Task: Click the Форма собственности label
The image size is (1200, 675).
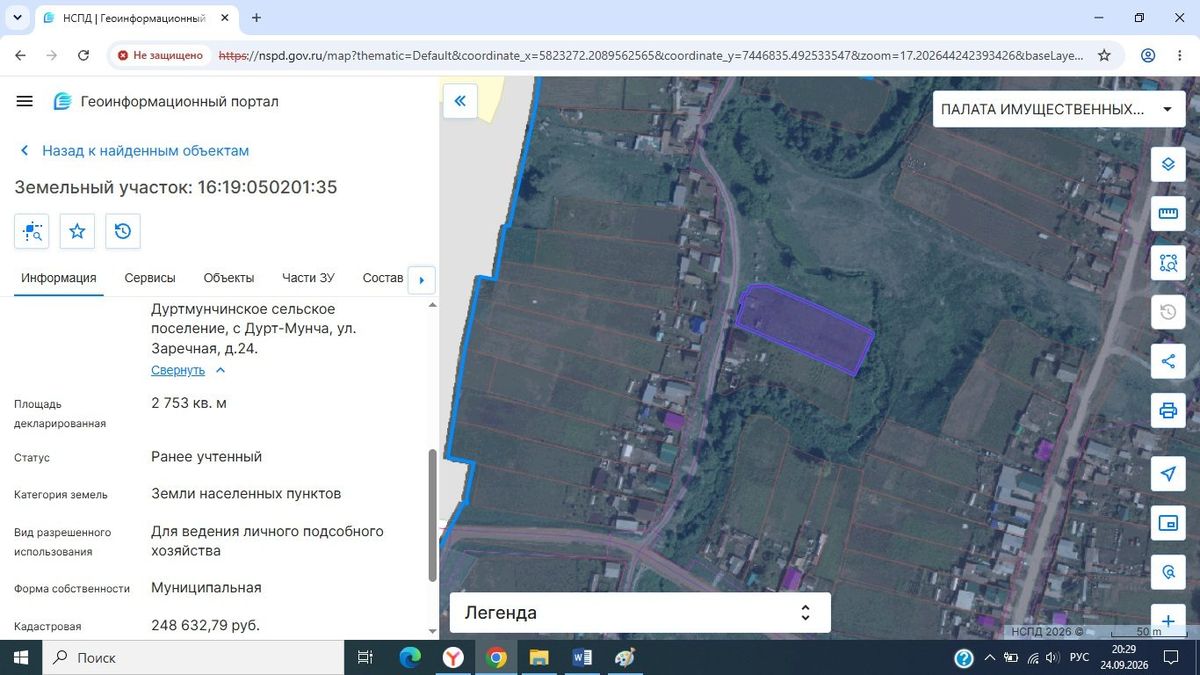Action: (72, 589)
